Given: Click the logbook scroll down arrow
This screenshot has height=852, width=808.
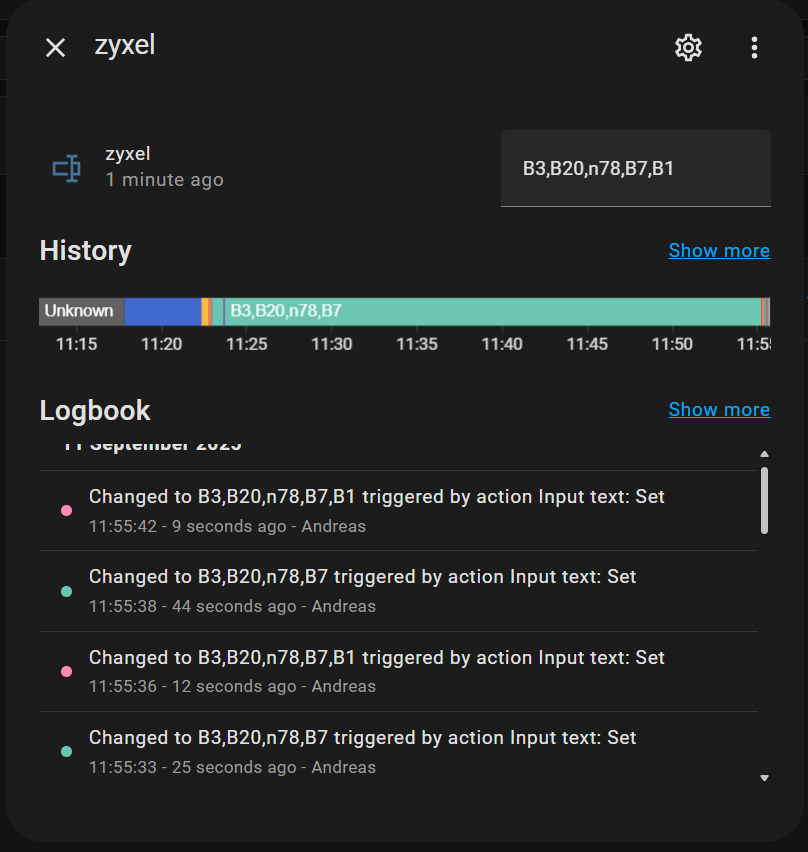Looking at the screenshot, I should [x=765, y=777].
